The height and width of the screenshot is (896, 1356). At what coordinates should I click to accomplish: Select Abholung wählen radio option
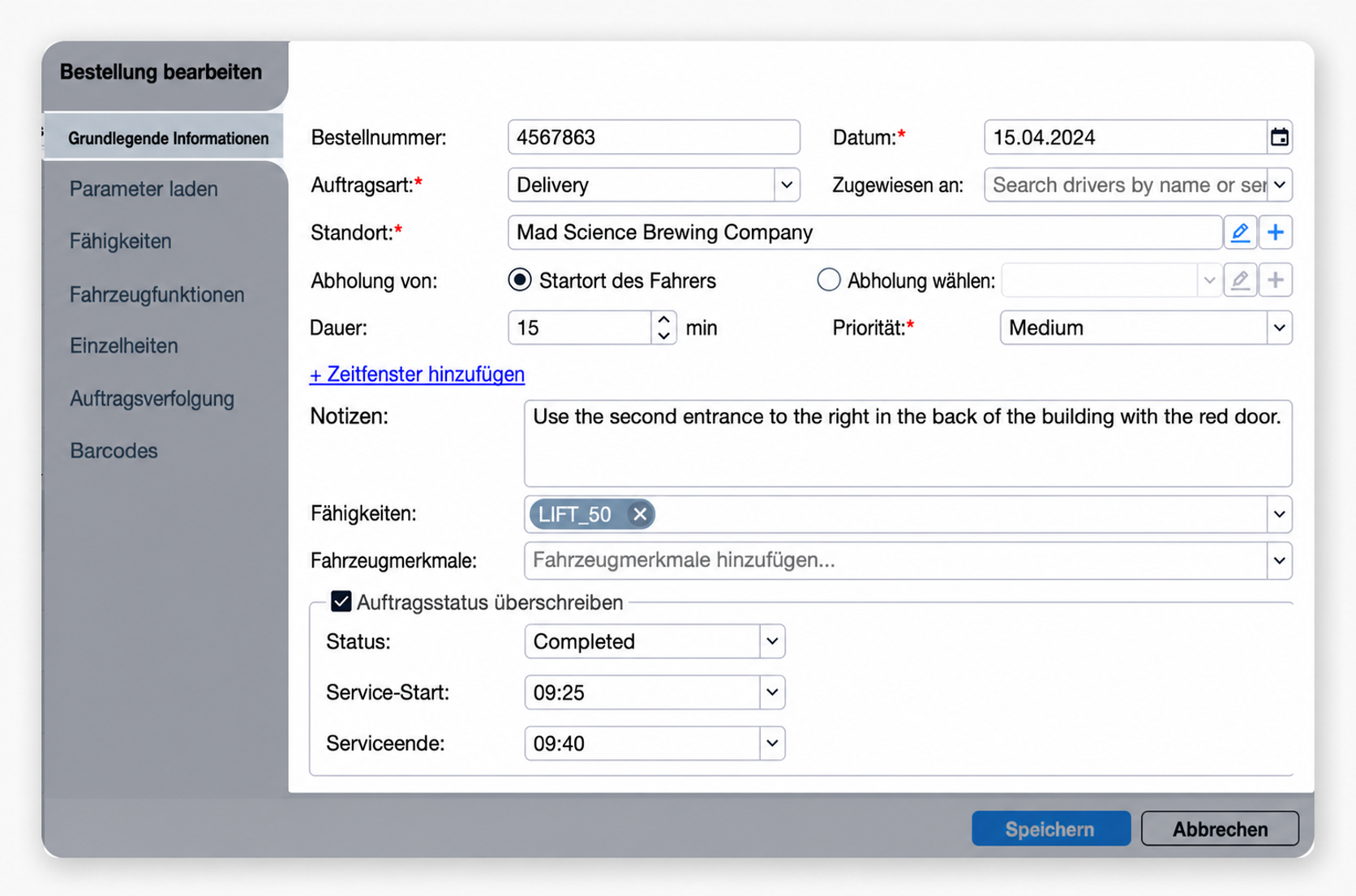click(x=828, y=280)
